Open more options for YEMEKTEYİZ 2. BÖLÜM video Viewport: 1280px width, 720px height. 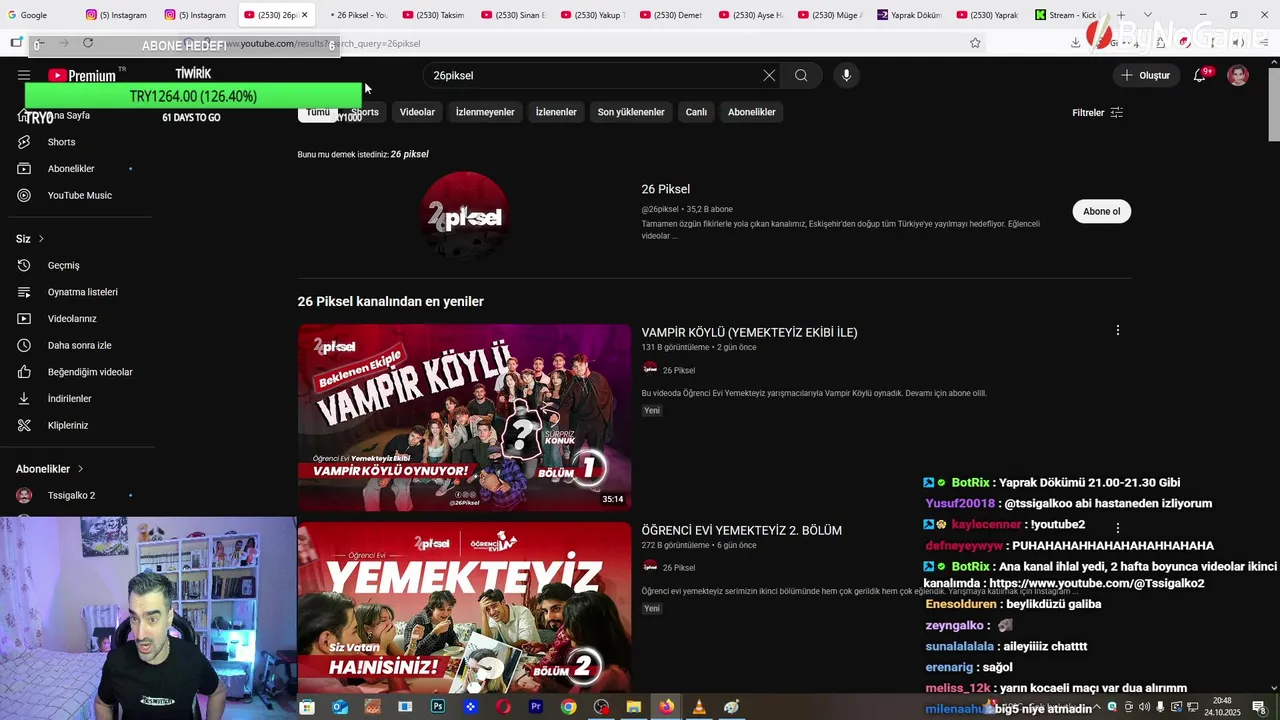[1118, 527]
